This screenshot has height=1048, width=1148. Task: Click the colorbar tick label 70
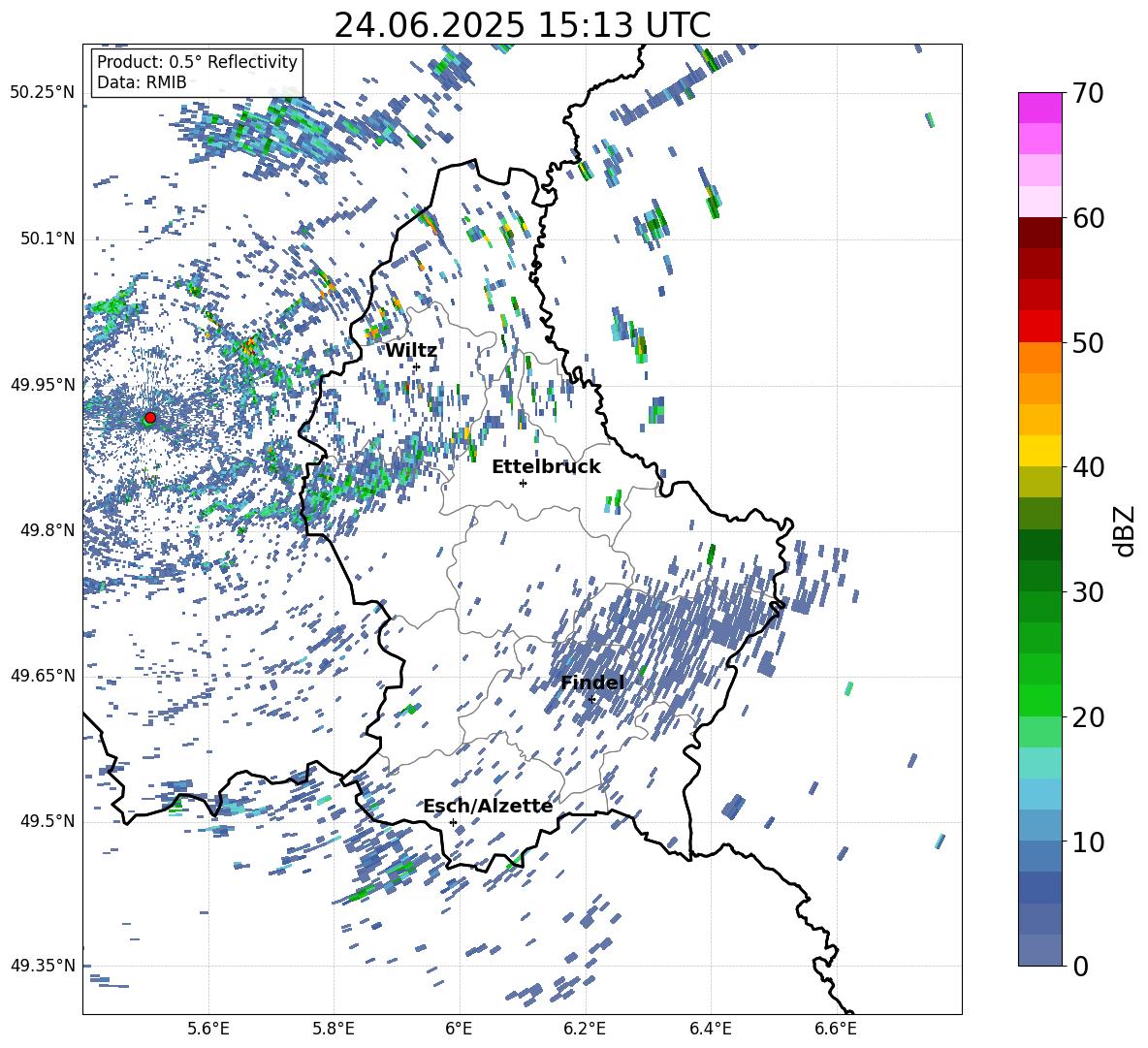[x=1088, y=94]
